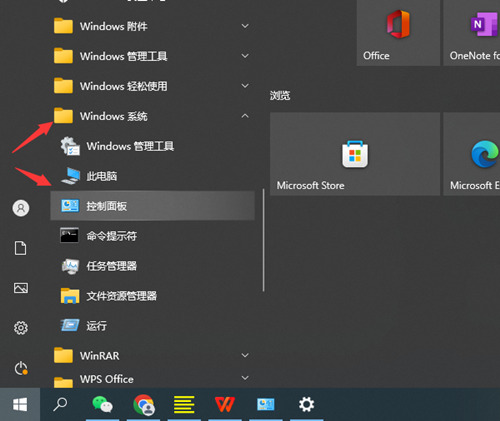This screenshot has width=500, height=421.
Task: Open WPS Office from the taskbar
Action: pos(225,404)
